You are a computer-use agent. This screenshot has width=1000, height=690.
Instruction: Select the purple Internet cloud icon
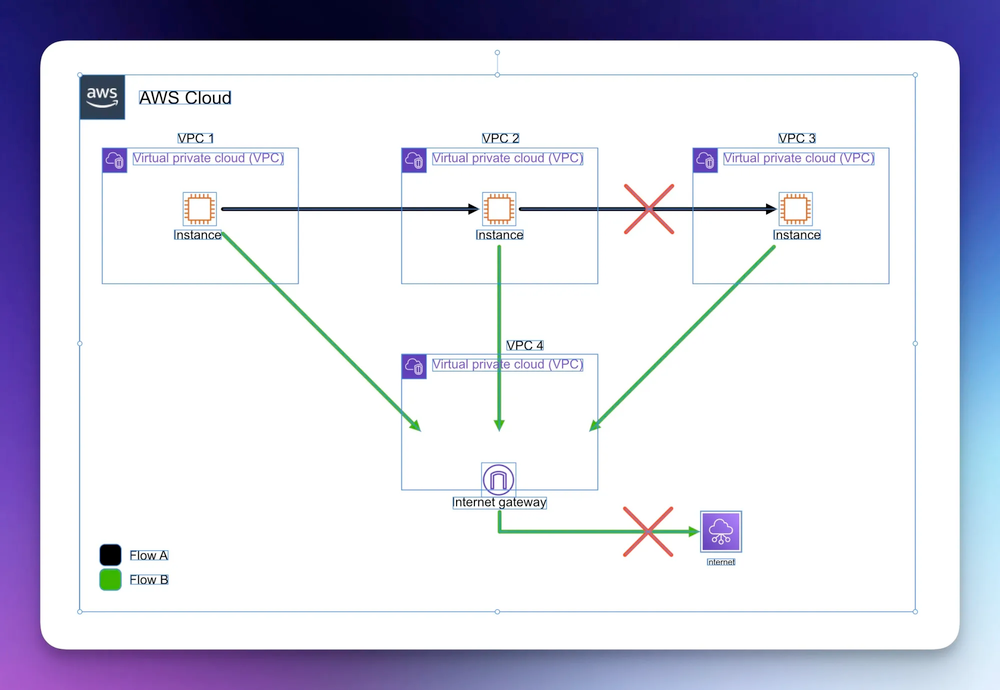(721, 531)
